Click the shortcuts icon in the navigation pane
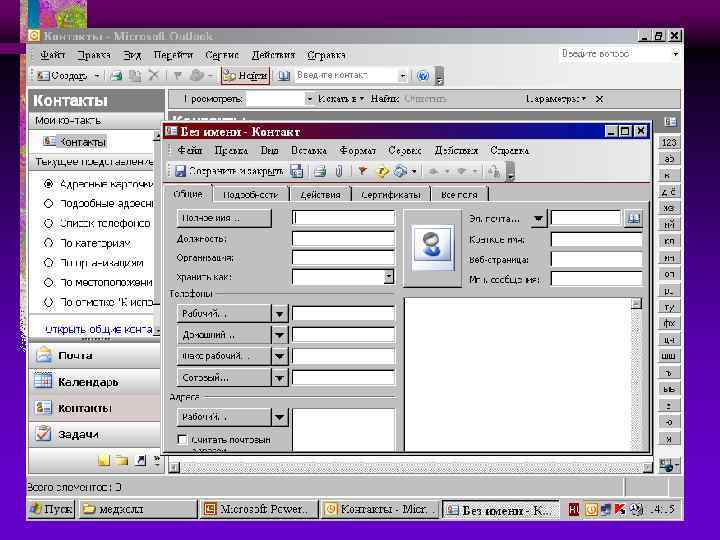The image size is (720, 540). pos(141,460)
